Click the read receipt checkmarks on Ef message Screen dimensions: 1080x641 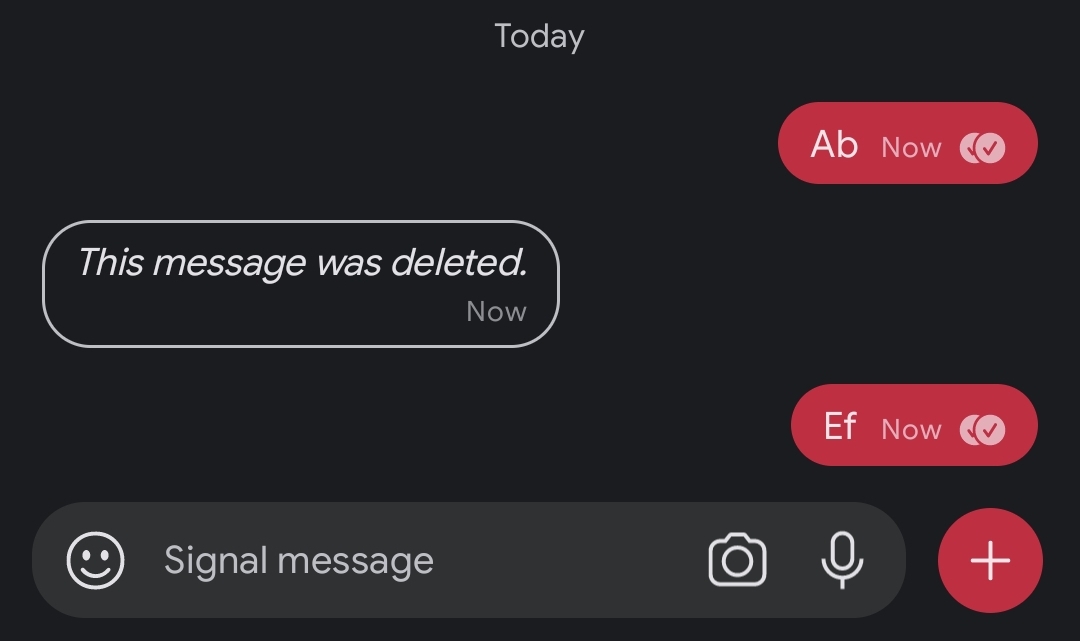point(983,430)
